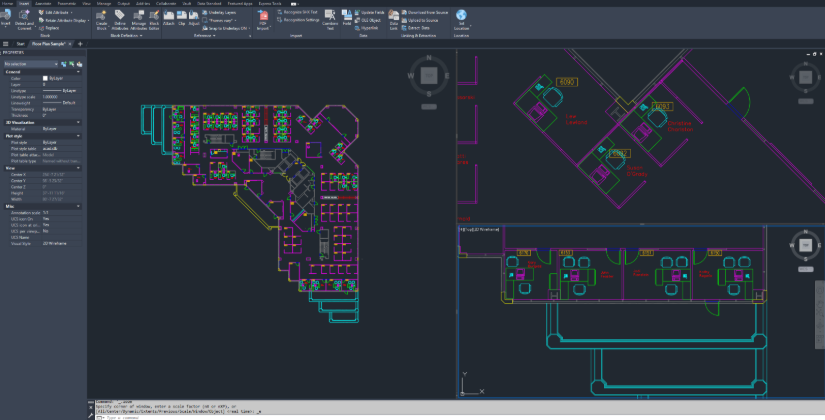Viewport: 825px width, 420px height.
Task: Add a new drawing tab
Action: coord(80,44)
